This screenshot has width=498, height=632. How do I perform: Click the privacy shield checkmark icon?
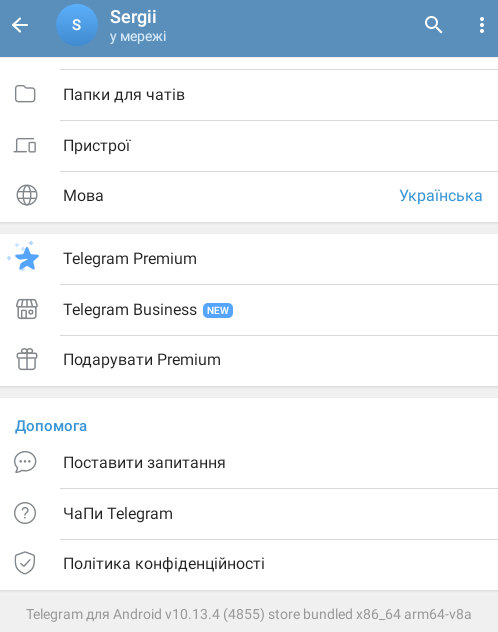click(25, 563)
